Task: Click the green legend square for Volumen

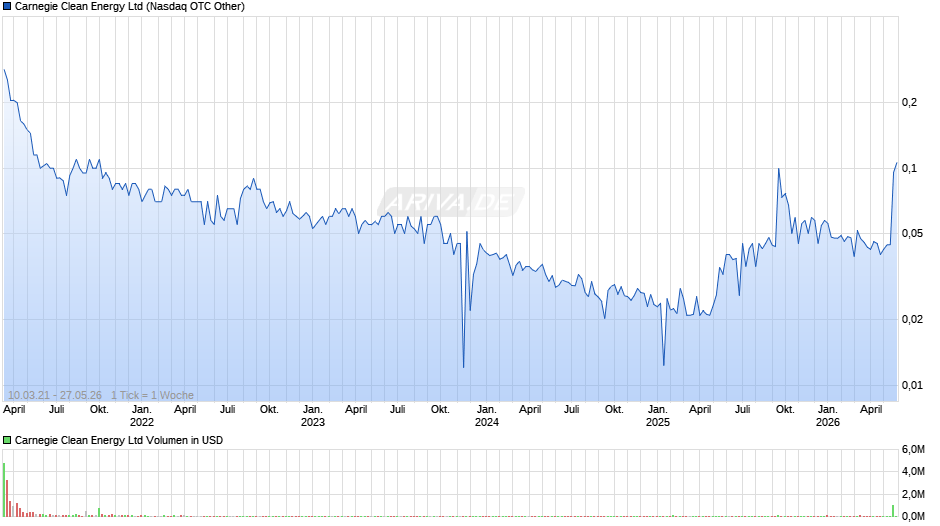Action: (7, 440)
